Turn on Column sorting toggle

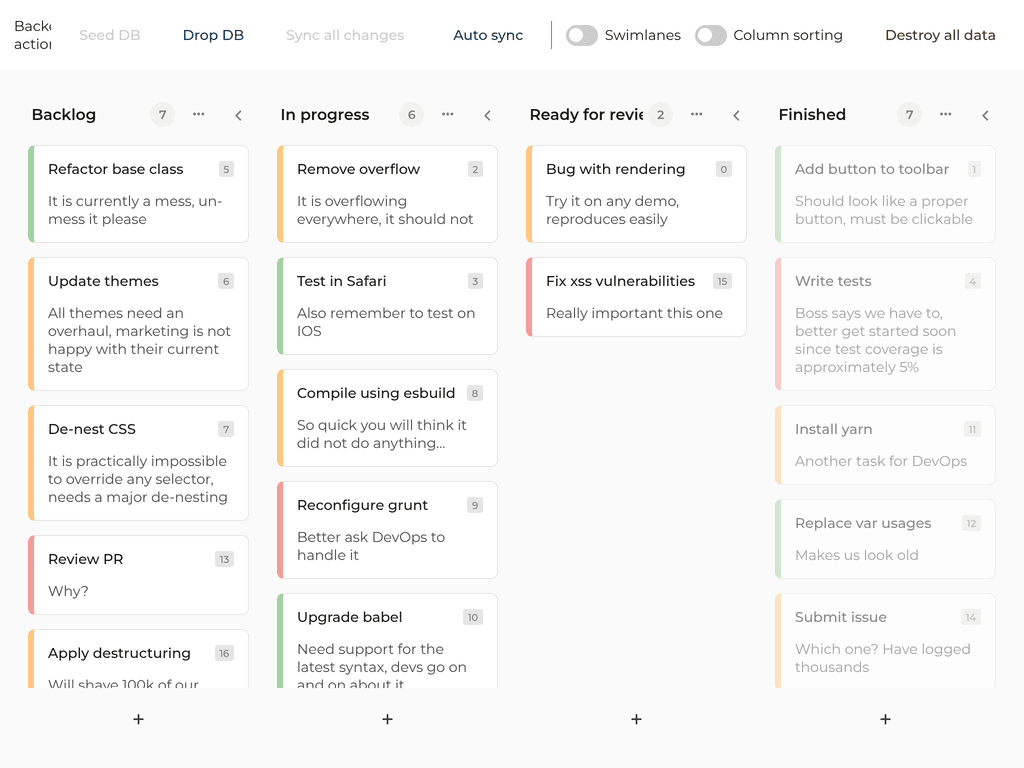point(711,35)
